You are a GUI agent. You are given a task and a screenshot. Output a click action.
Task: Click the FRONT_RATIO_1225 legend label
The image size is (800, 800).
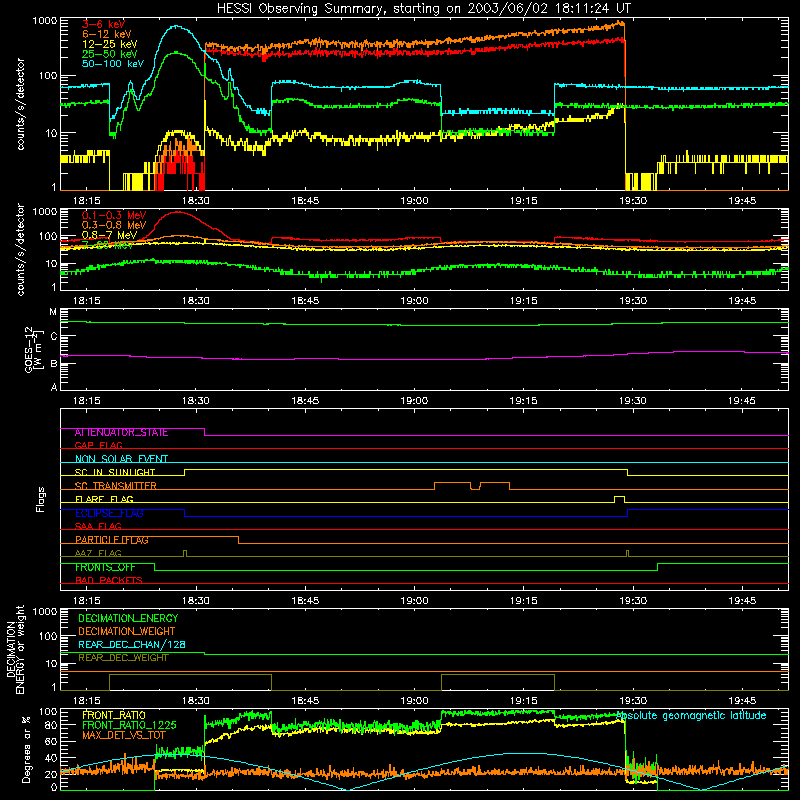tap(129, 725)
